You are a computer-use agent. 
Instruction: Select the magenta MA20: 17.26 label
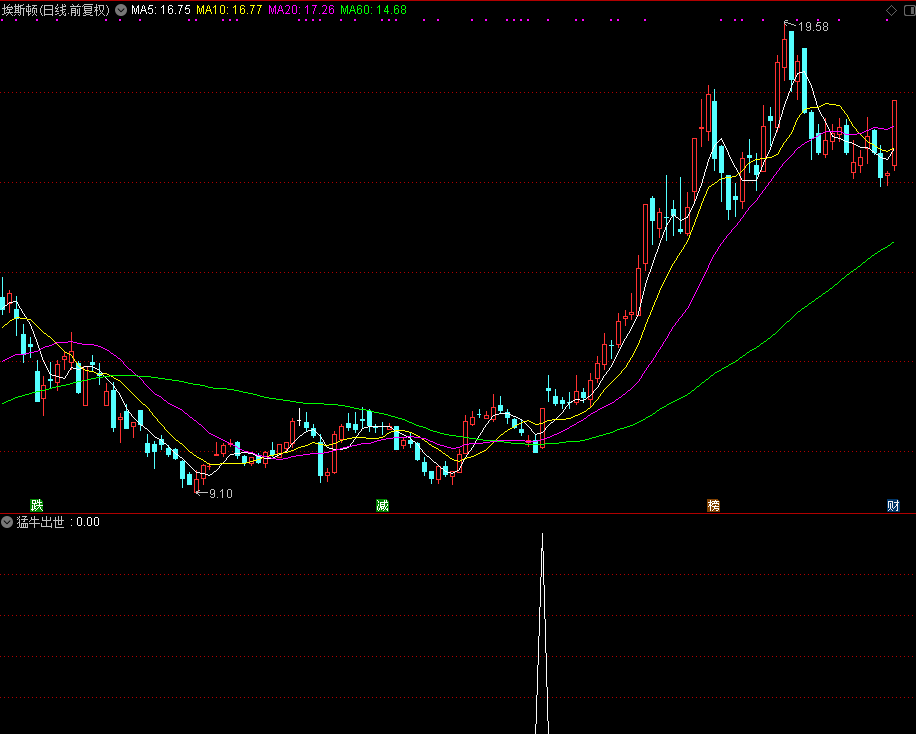coord(301,10)
